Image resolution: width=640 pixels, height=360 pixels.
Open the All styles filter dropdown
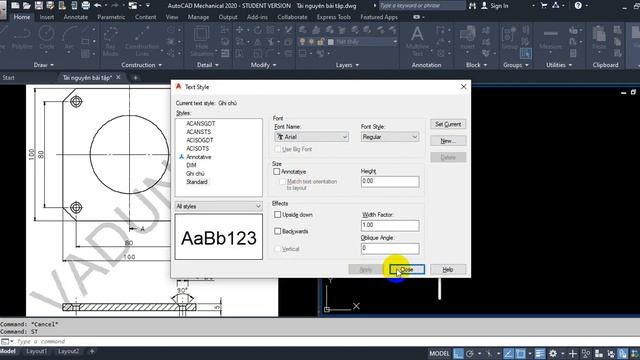[218, 206]
